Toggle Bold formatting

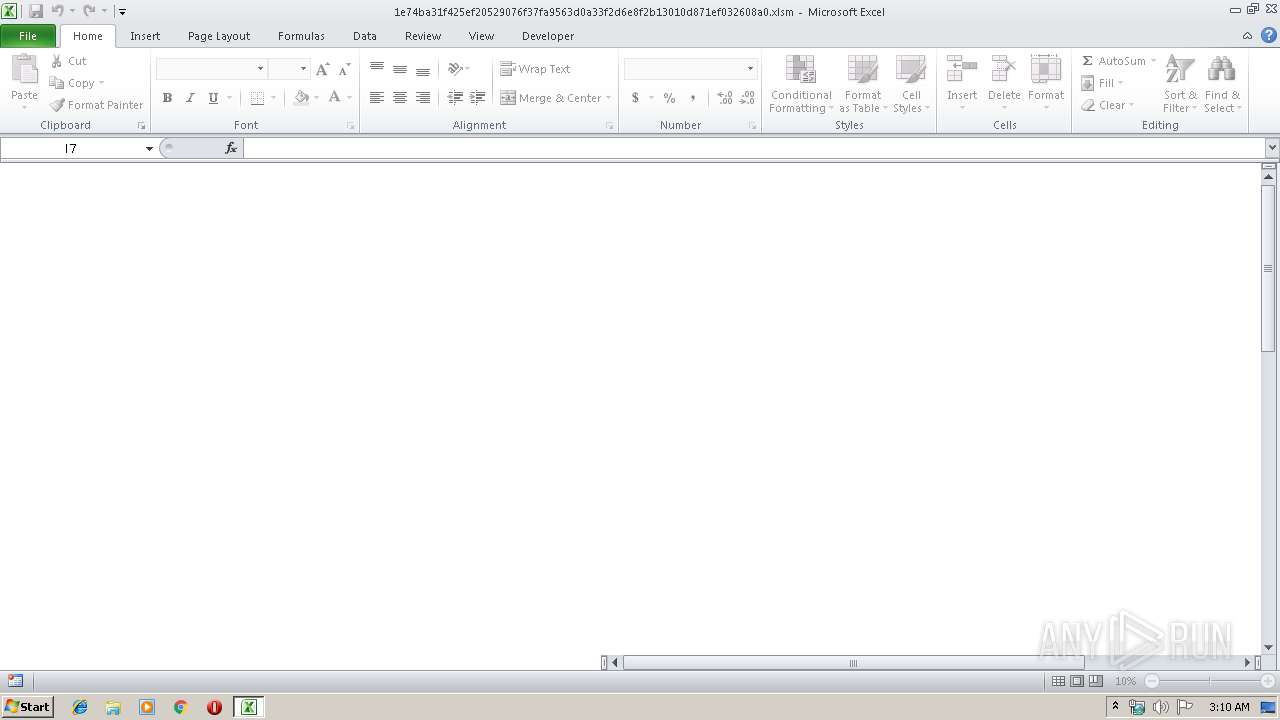(167, 98)
